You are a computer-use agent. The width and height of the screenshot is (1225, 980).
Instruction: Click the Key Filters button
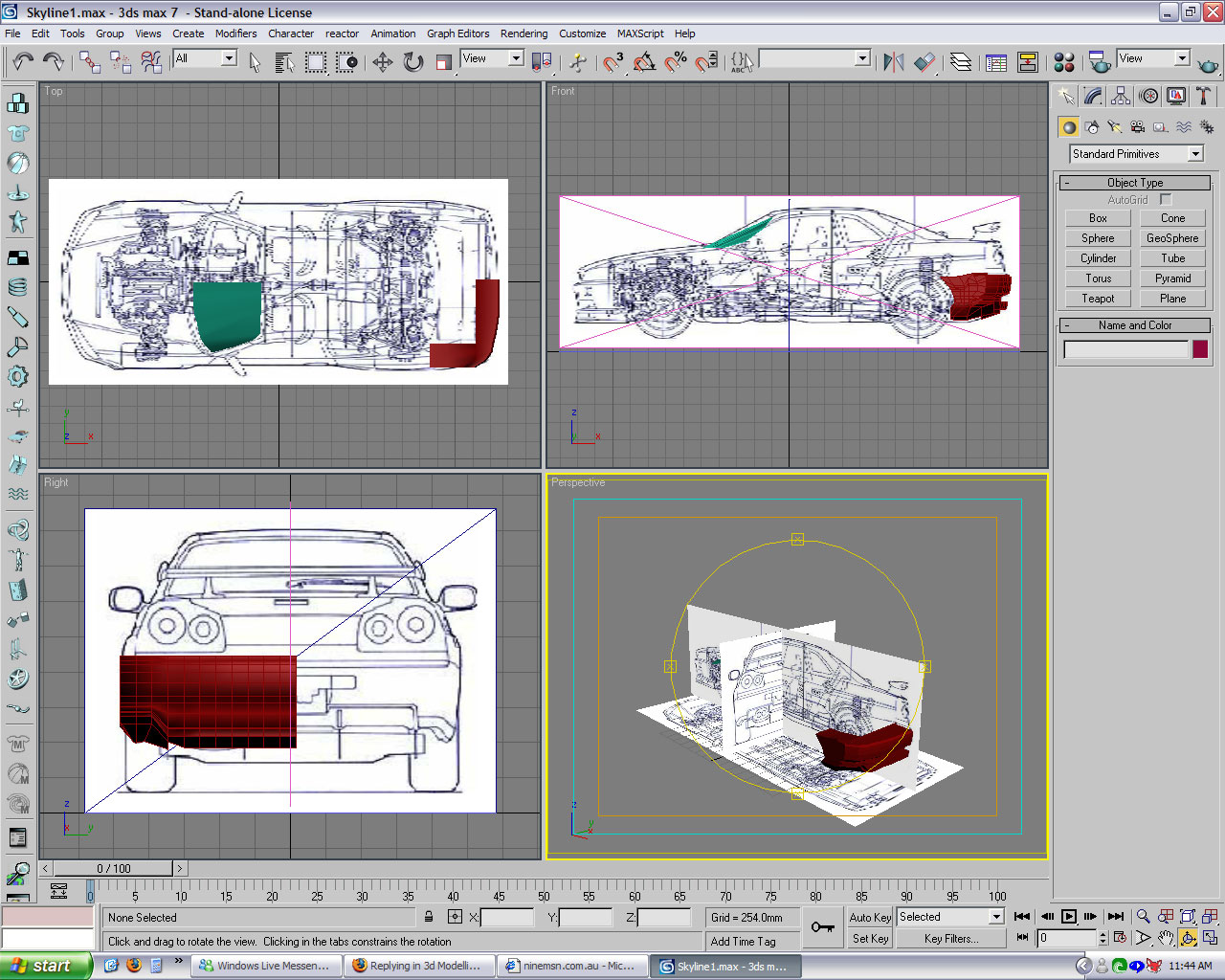[951, 939]
